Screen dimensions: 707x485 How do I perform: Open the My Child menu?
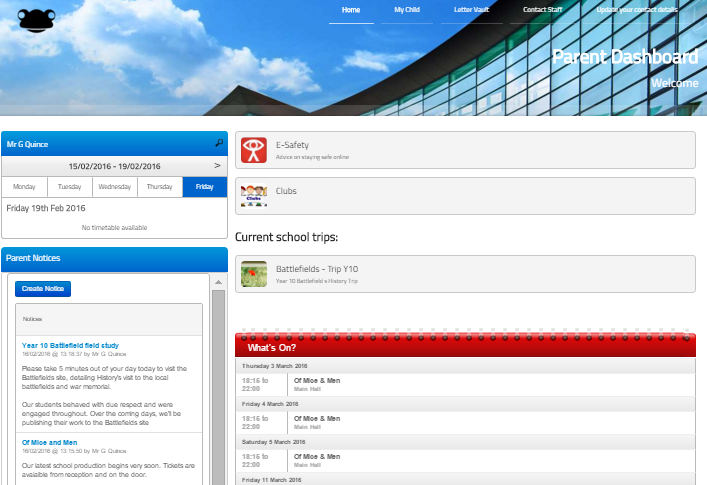click(x=407, y=10)
